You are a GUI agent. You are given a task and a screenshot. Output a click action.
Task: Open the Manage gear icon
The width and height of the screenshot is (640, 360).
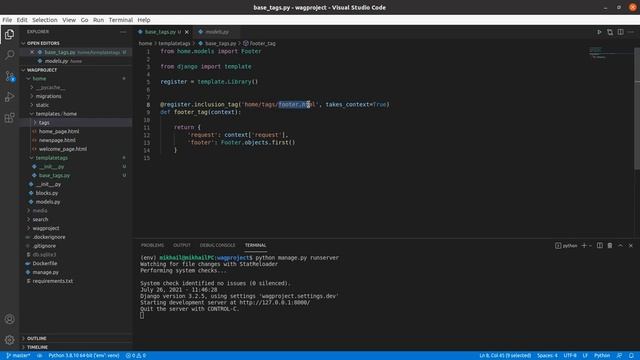coord(9,340)
